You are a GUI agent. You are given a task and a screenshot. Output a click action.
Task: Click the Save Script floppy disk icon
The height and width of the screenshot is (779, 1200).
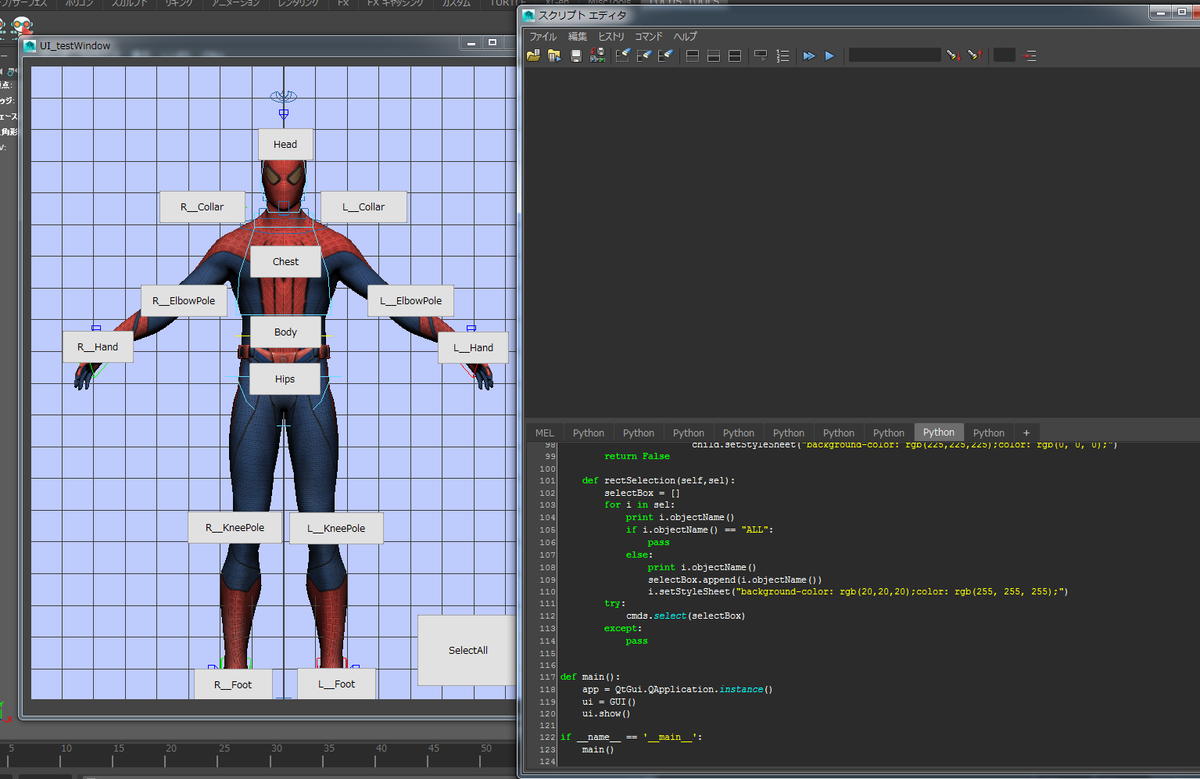click(x=576, y=56)
